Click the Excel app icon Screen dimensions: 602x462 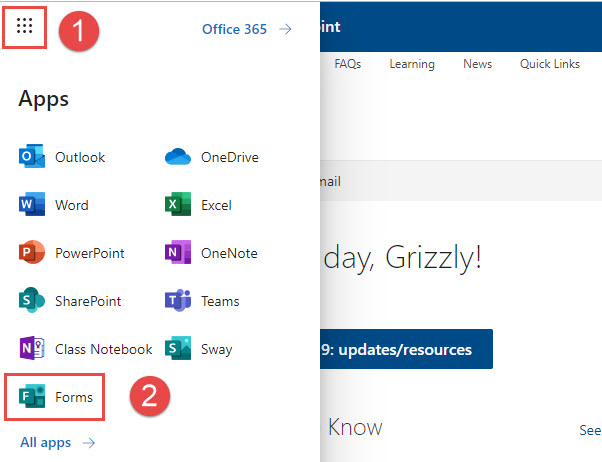tap(178, 204)
